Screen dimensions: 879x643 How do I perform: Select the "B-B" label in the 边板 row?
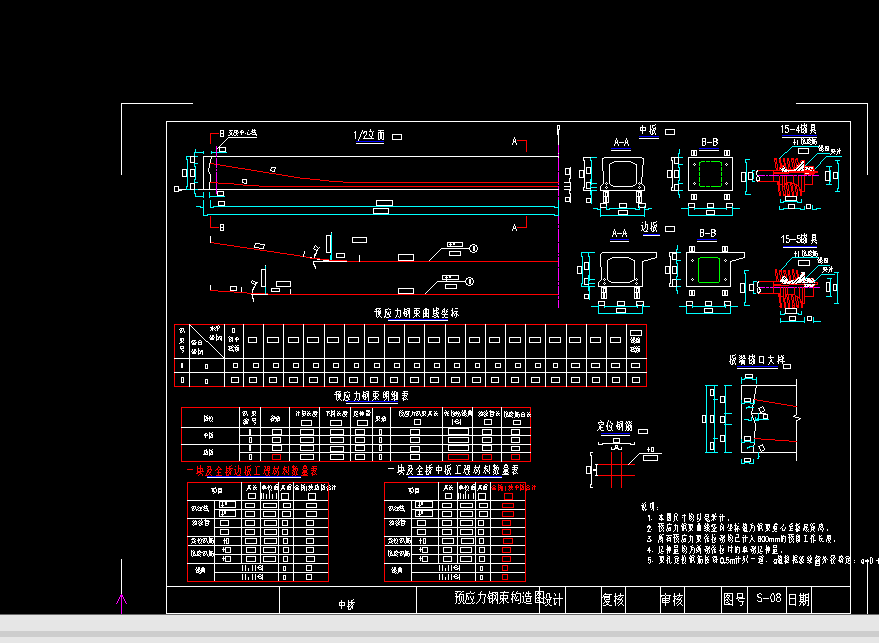click(707, 233)
